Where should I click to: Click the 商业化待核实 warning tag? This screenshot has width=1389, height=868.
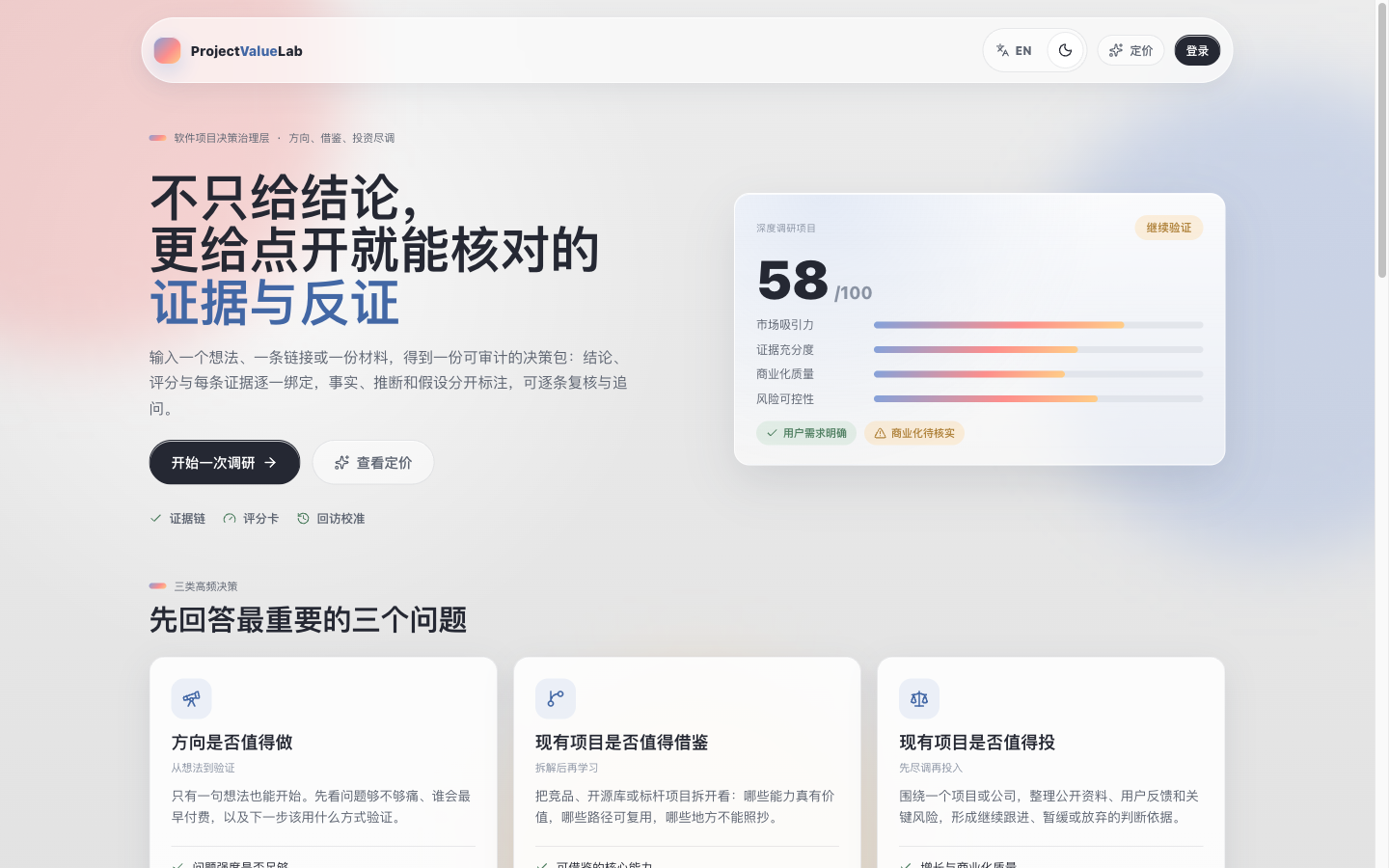pyautogui.click(x=914, y=433)
